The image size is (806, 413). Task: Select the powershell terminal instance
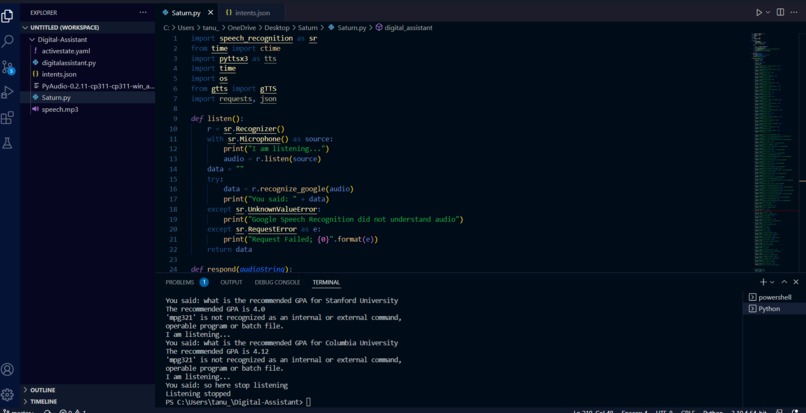[774, 297]
